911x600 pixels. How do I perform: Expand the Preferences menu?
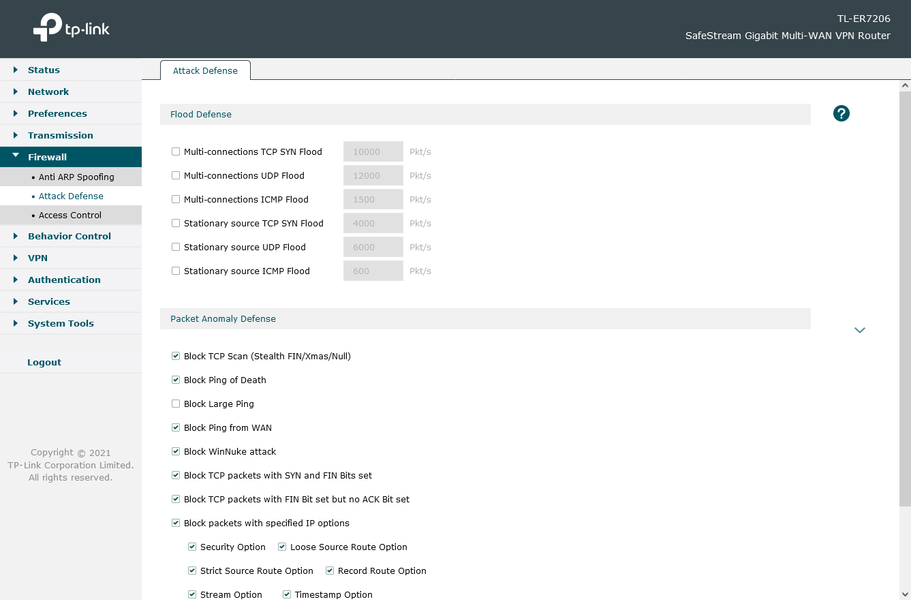70,113
